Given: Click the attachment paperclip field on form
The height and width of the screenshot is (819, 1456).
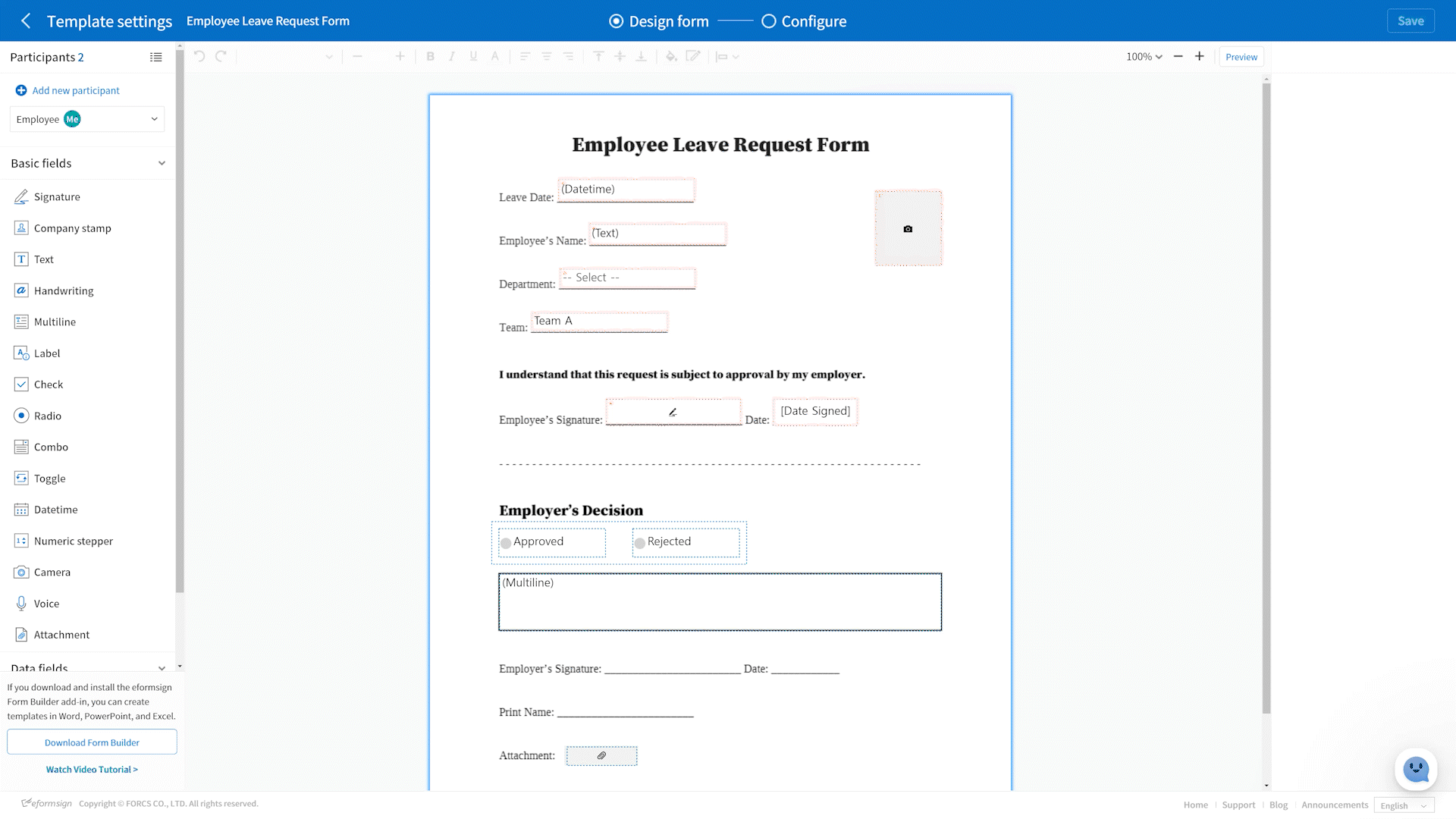Looking at the screenshot, I should pos(601,756).
